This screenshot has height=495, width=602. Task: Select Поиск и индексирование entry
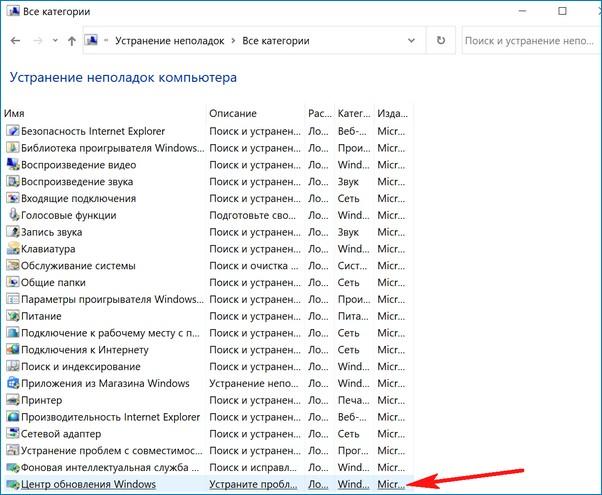(x=81, y=366)
